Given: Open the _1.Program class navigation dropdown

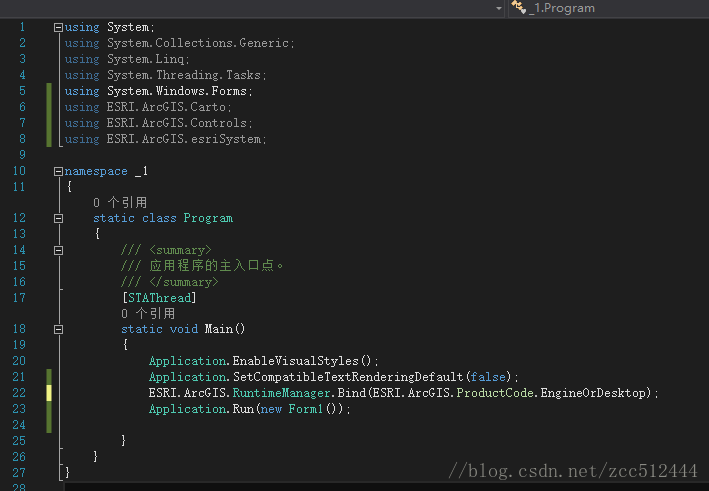Looking at the screenshot, I should pos(609,8).
